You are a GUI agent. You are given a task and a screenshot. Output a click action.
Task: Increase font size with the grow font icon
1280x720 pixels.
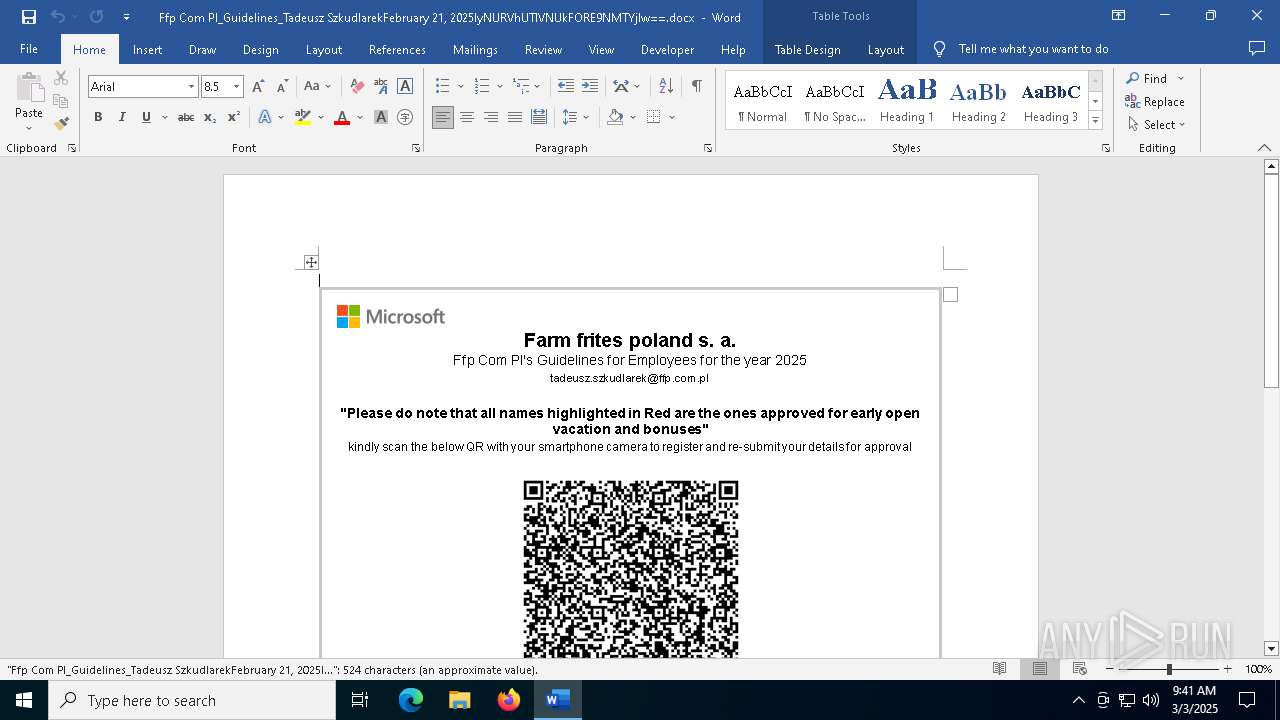coord(258,87)
